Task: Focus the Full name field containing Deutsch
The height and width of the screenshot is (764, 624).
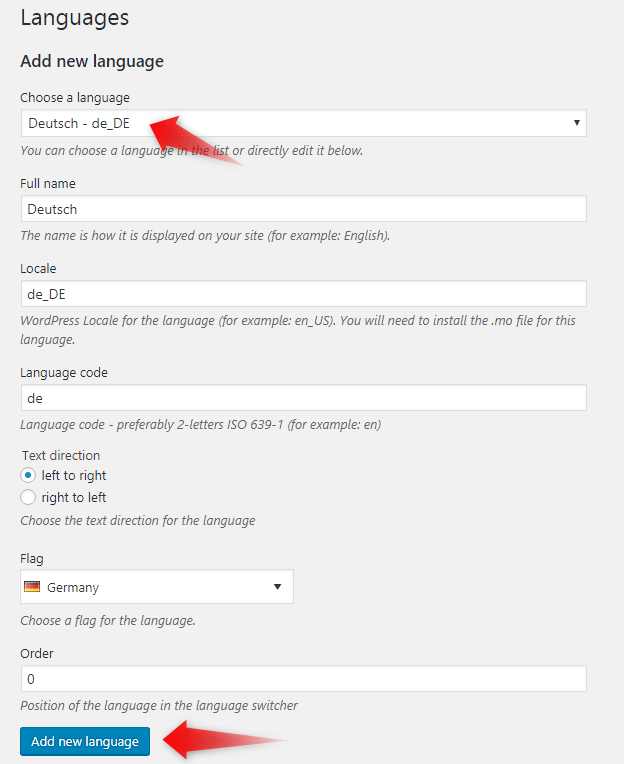Action: 303,209
